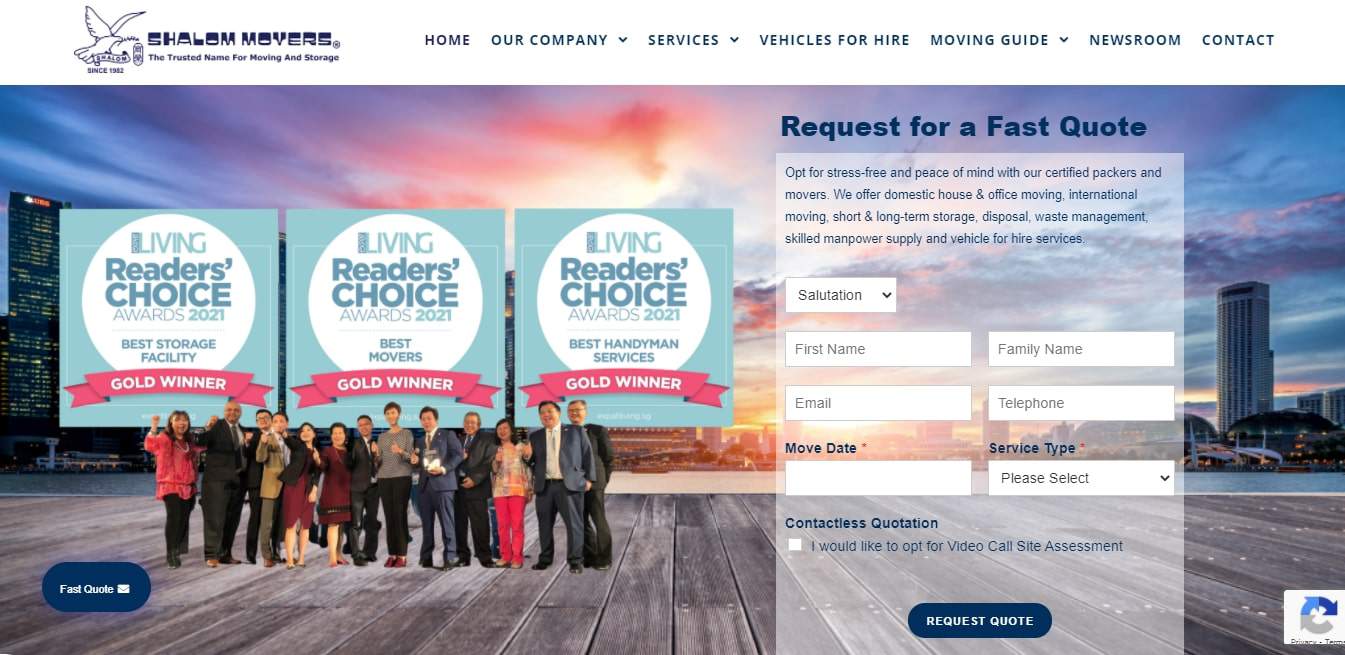The width and height of the screenshot is (1345, 655).
Task: Click the floating Fast Quote button
Action: (96, 588)
